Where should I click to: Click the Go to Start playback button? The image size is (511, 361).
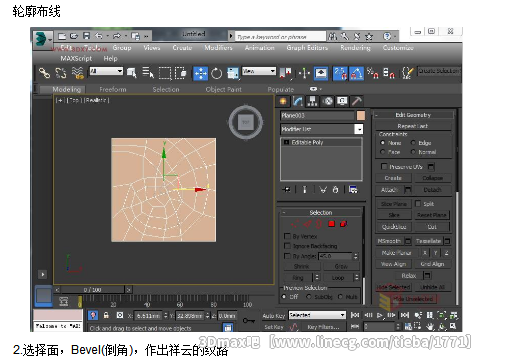tap(355, 315)
